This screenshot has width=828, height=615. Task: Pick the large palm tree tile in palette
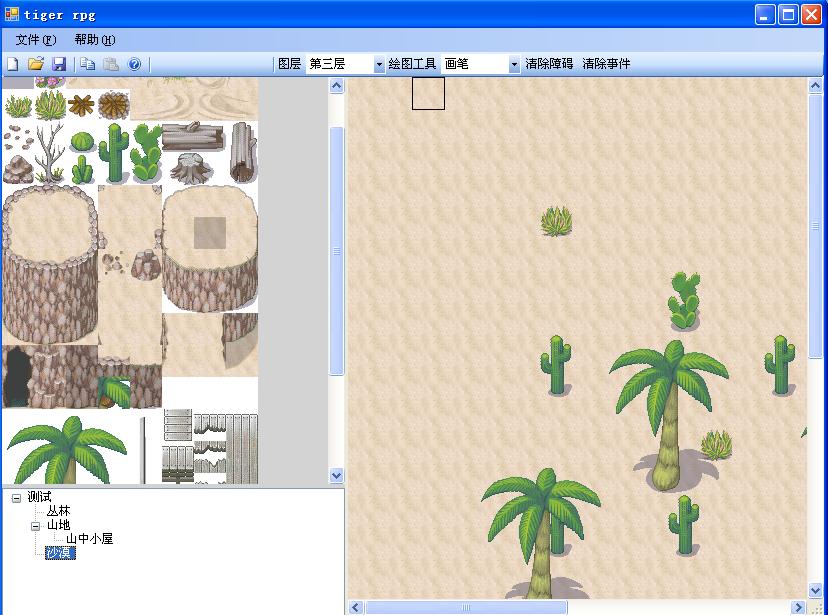click(x=67, y=450)
